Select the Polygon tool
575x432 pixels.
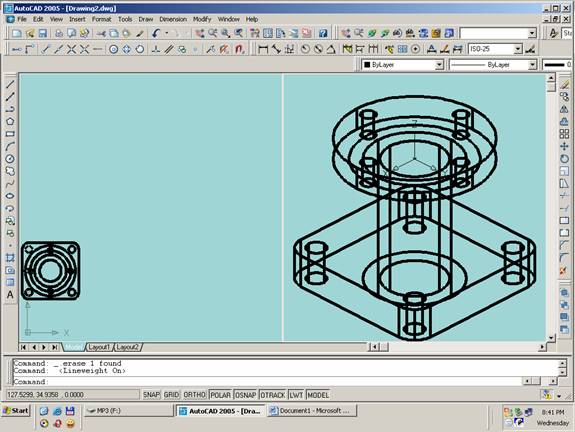(x=10, y=121)
